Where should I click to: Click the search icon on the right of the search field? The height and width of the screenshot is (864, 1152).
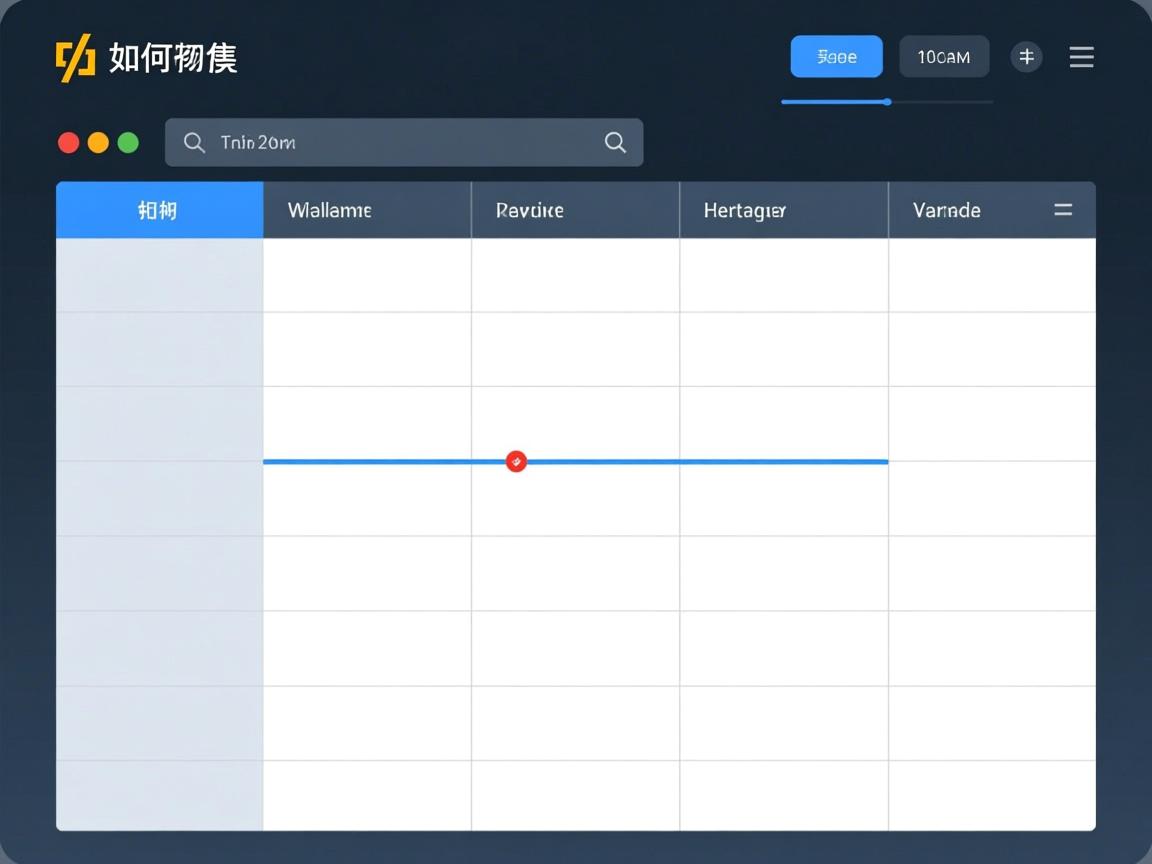point(614,142)
